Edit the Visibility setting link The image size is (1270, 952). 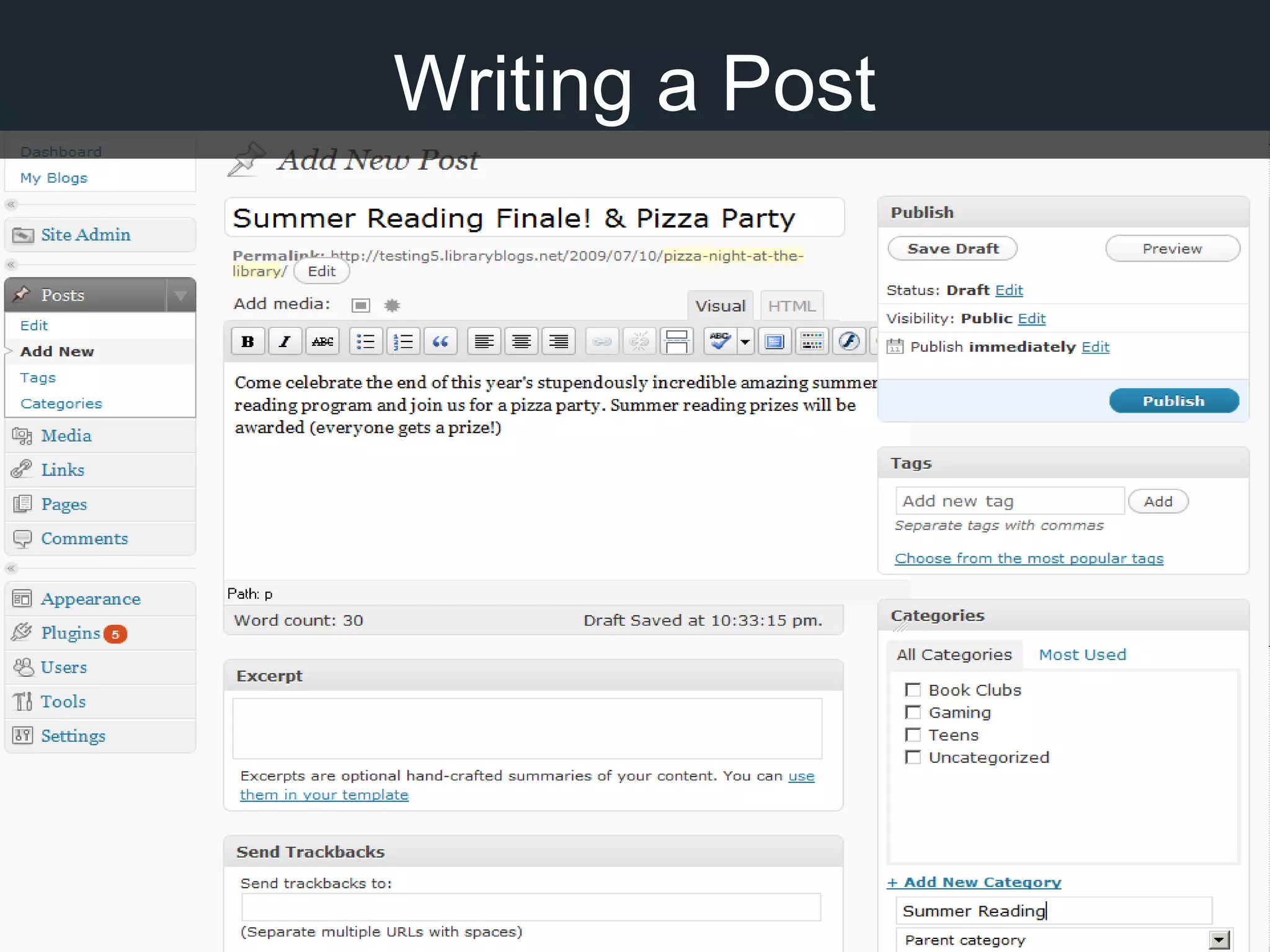point(1032,319)
